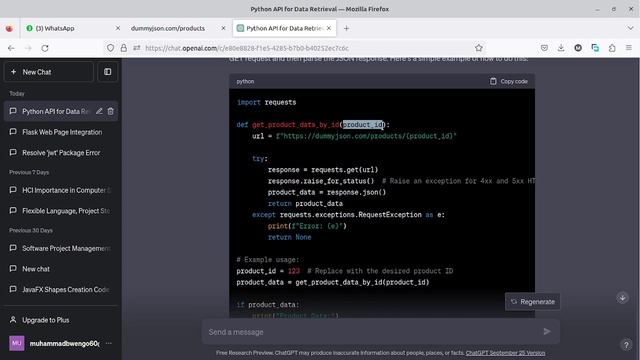
Task: Open the Firefox downloads panel
Action: click(x=561, y=48)
